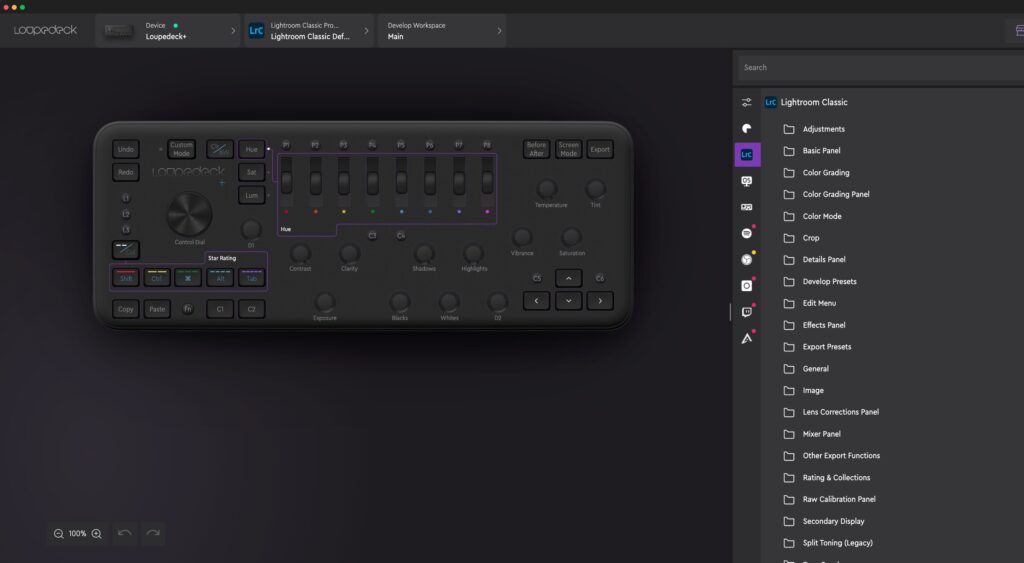The height and width of the screenshot is (563, 1024).
Task: Open the A-shaped plugin icon at sidebar bottom
Action: pos(747,338)
